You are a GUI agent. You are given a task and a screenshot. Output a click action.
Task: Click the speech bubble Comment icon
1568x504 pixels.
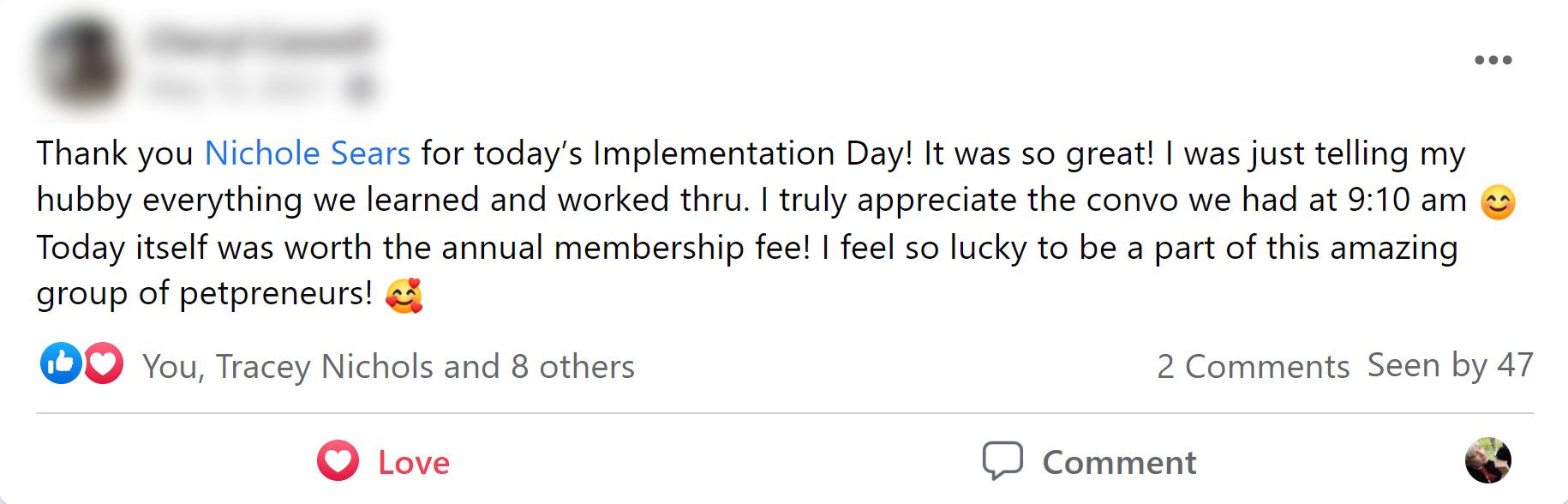click(x=1002, y=461)
